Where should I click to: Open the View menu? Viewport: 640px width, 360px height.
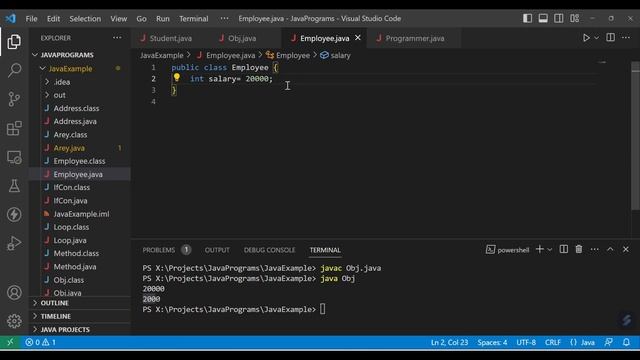[x=118, y=18]
